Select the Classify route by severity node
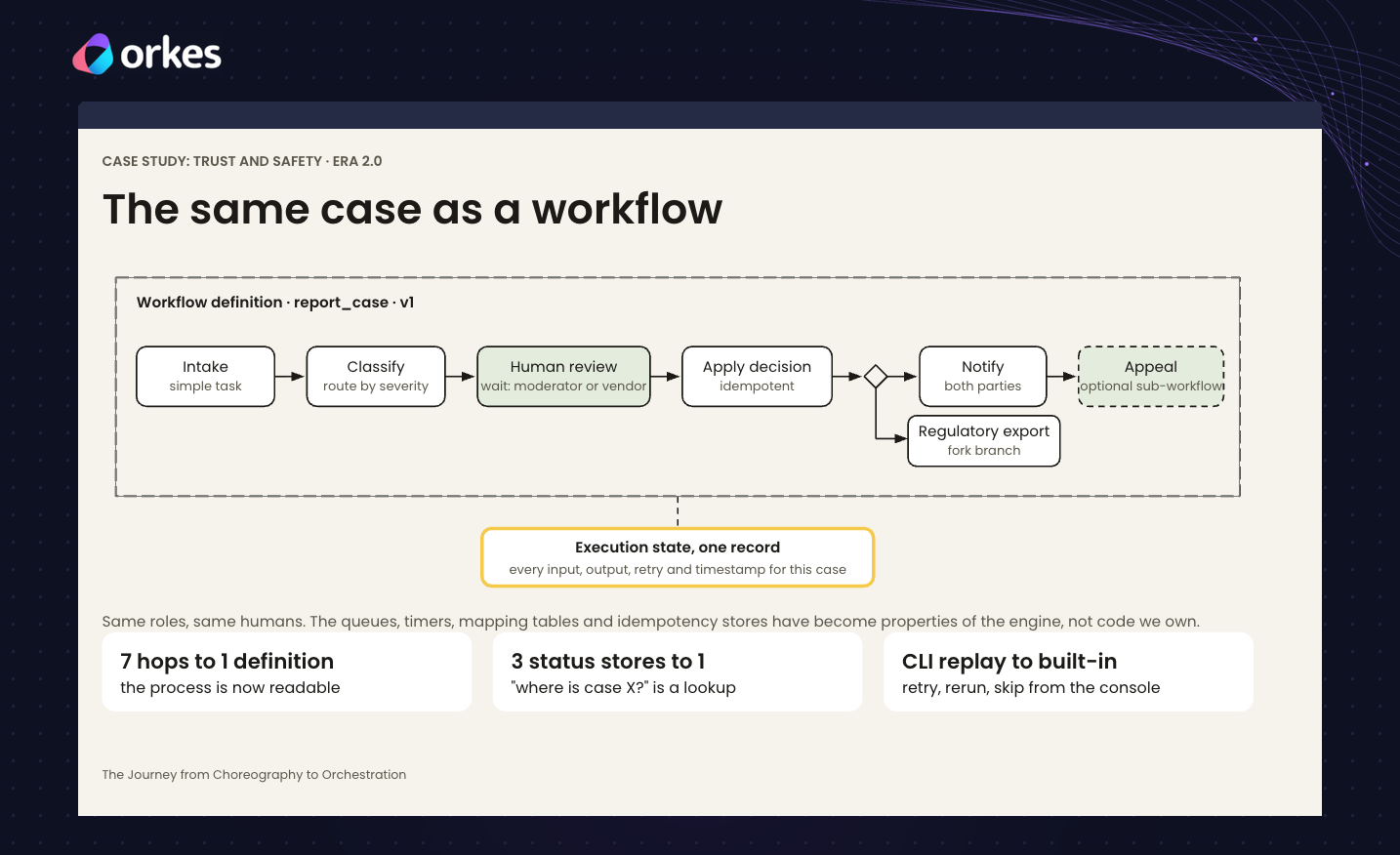 click(x=376, y=376)
